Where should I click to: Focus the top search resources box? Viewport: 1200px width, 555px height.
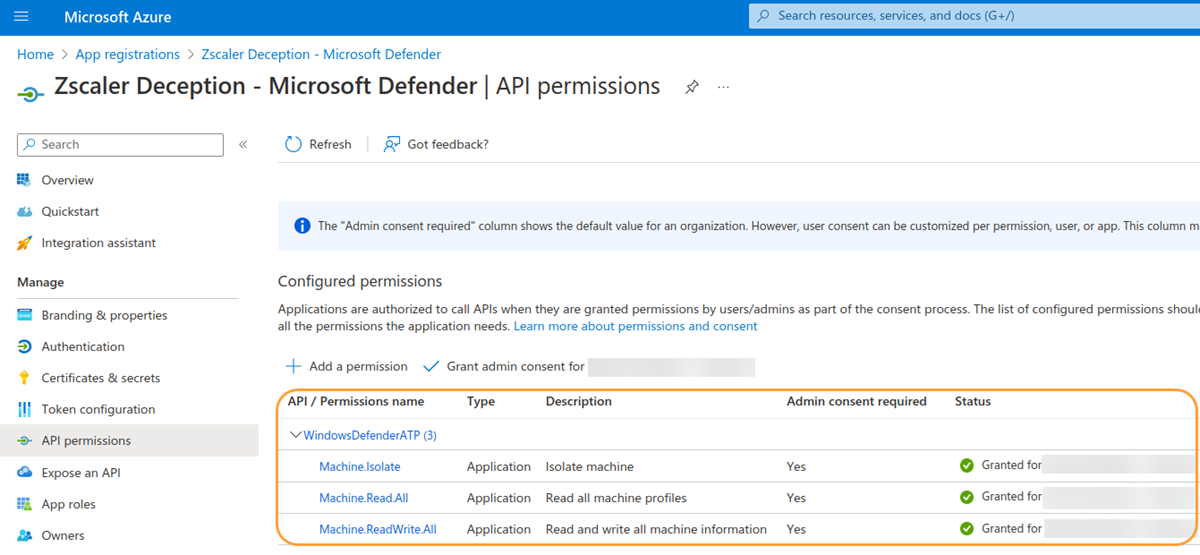click(x=974, y=16)
